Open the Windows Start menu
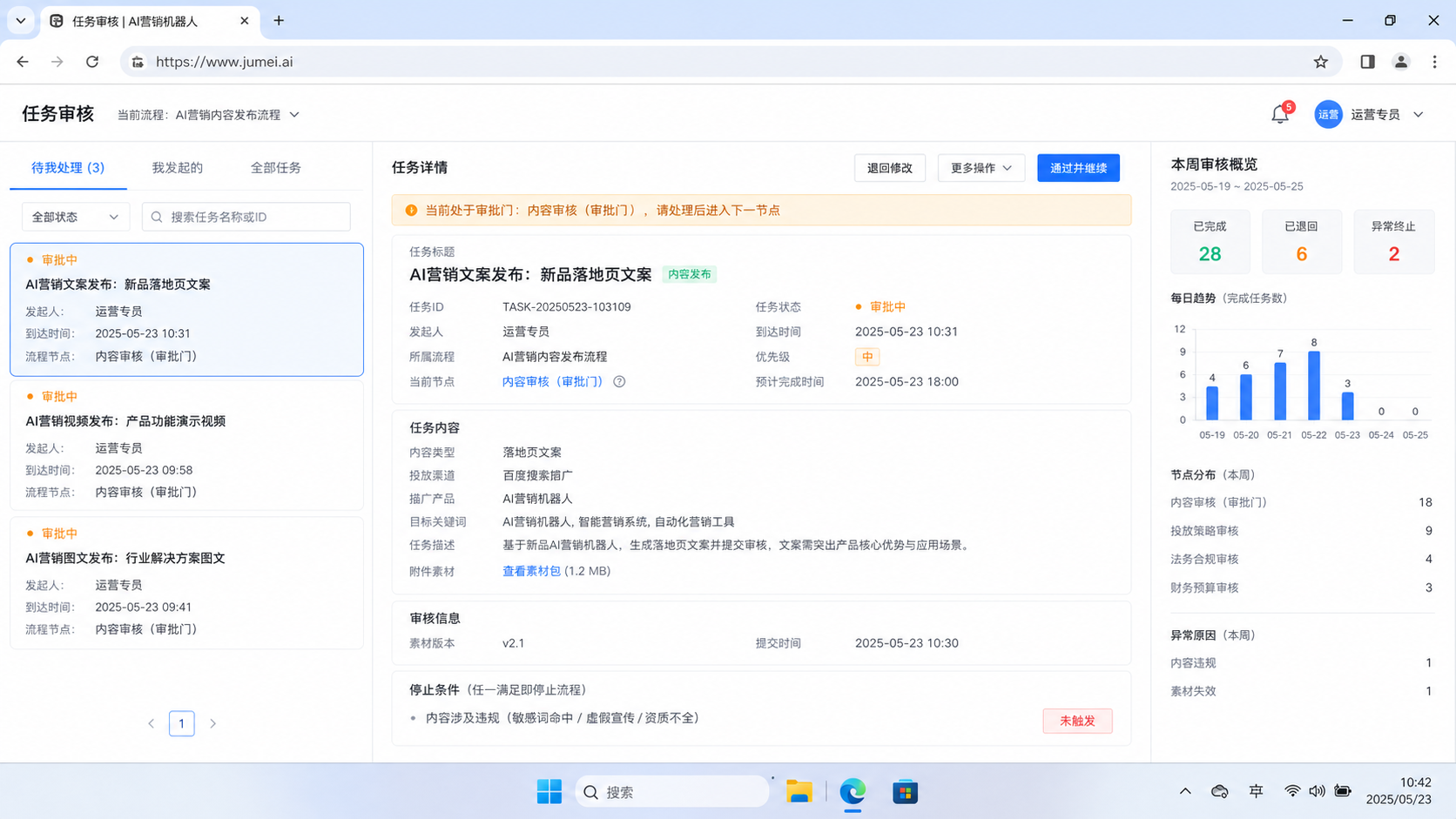The height and width of the screenshot is (819, 1456). pyautogui.click(x=549, y=792)
